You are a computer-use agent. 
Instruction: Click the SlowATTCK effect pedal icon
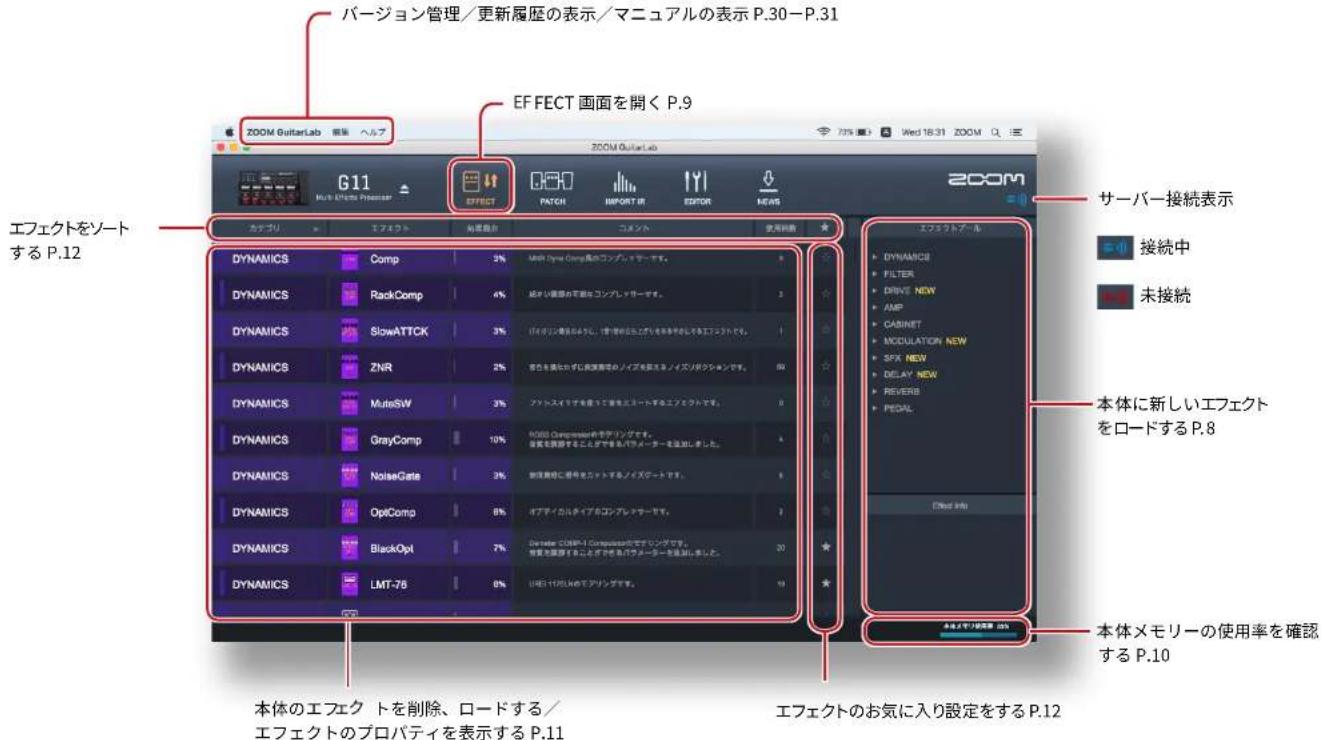tap(349, 331)
